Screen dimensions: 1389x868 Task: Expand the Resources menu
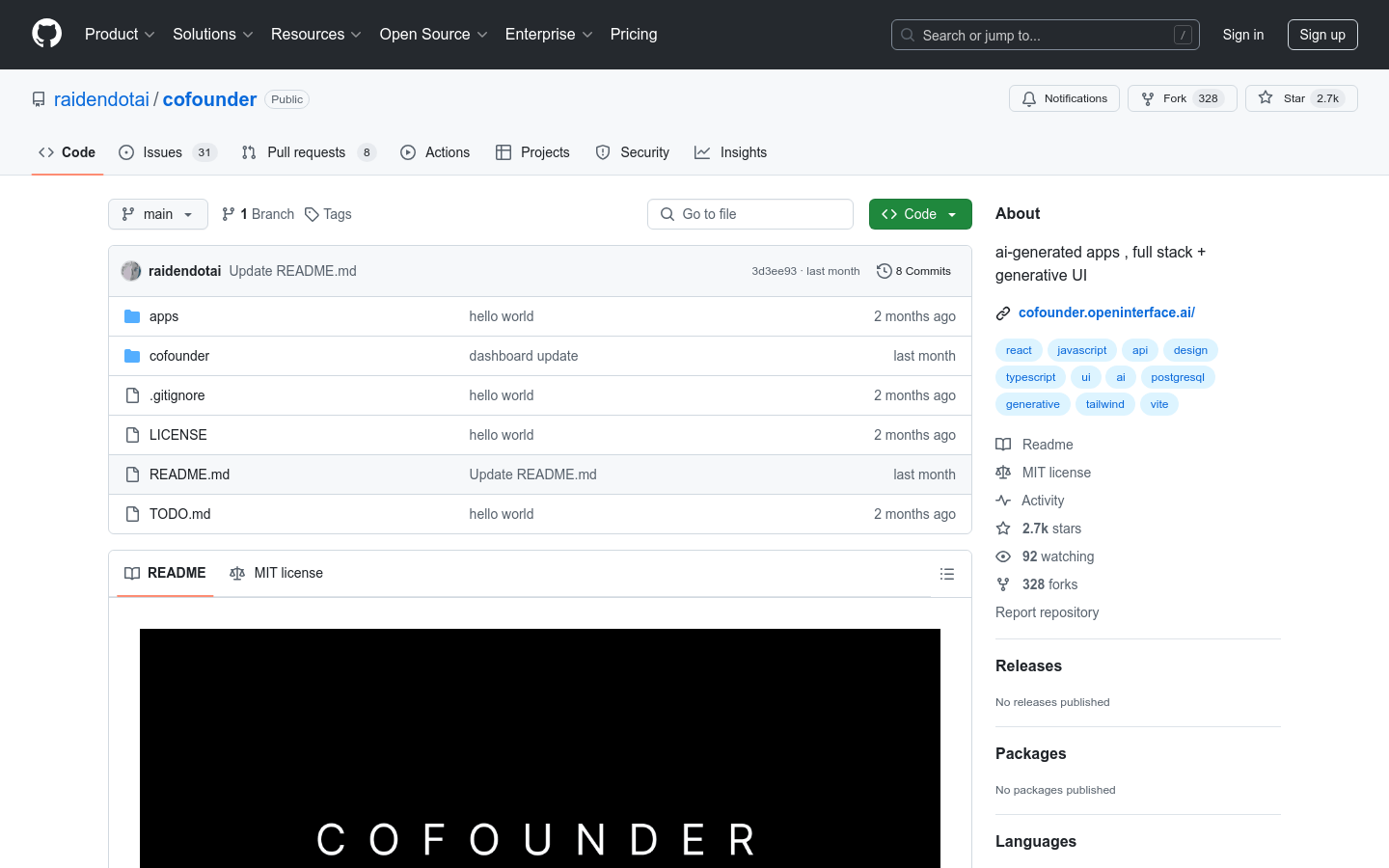pos(316,34)
